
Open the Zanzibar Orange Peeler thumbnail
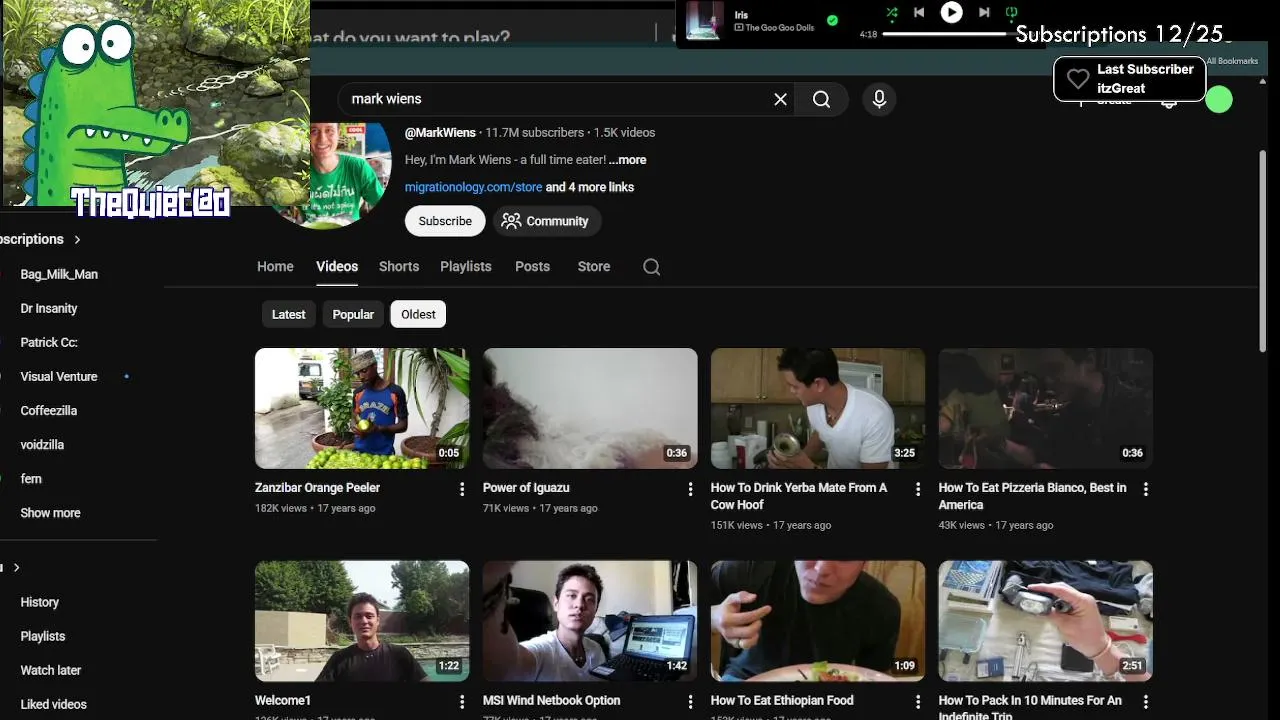point(362,408)
